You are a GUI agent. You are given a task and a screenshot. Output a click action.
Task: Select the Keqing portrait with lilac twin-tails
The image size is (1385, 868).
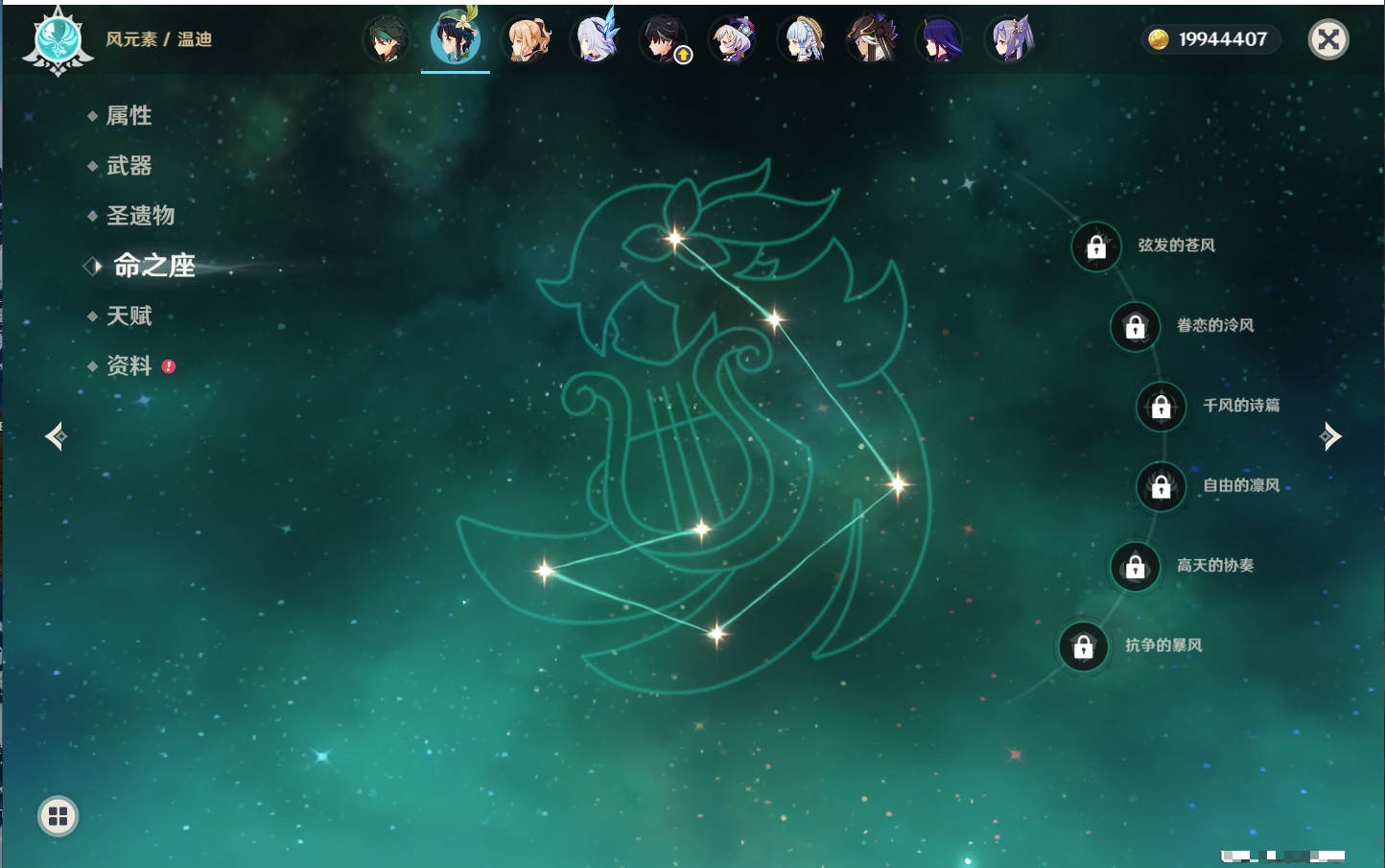click(1010, 40)
